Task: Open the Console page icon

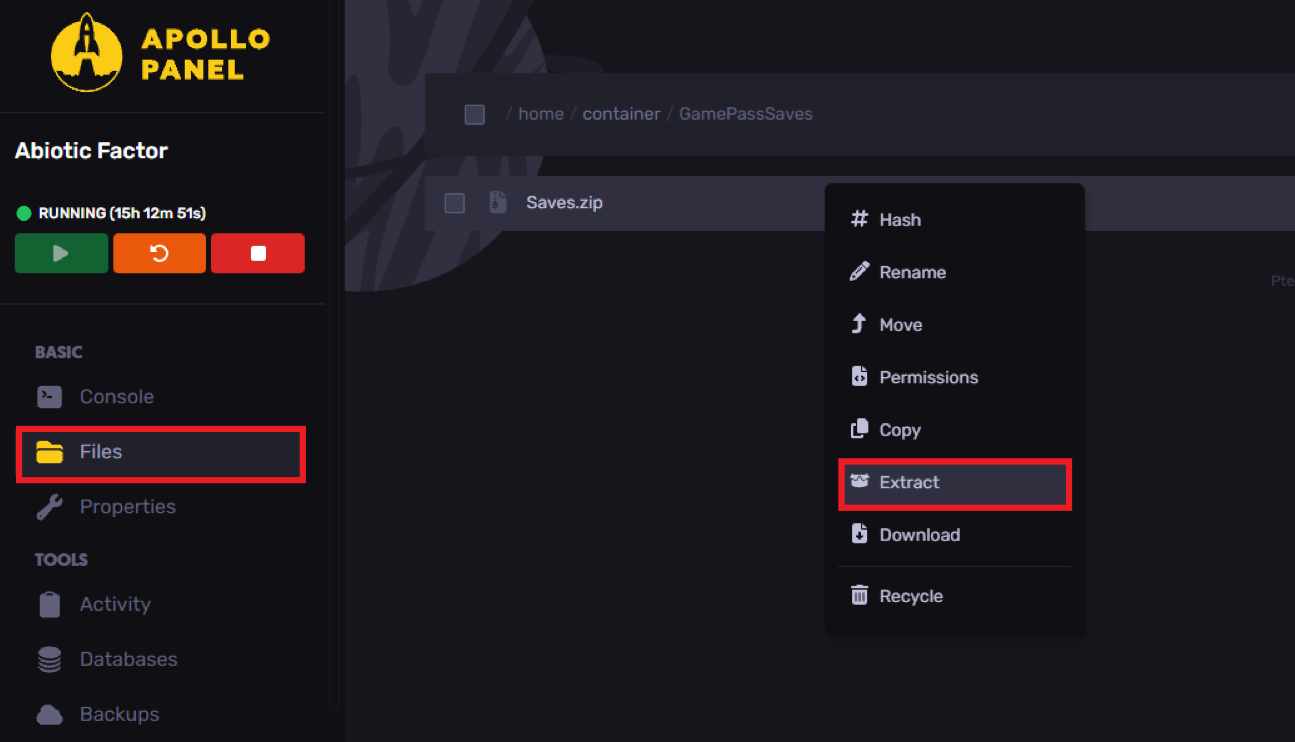Action: 49,397
